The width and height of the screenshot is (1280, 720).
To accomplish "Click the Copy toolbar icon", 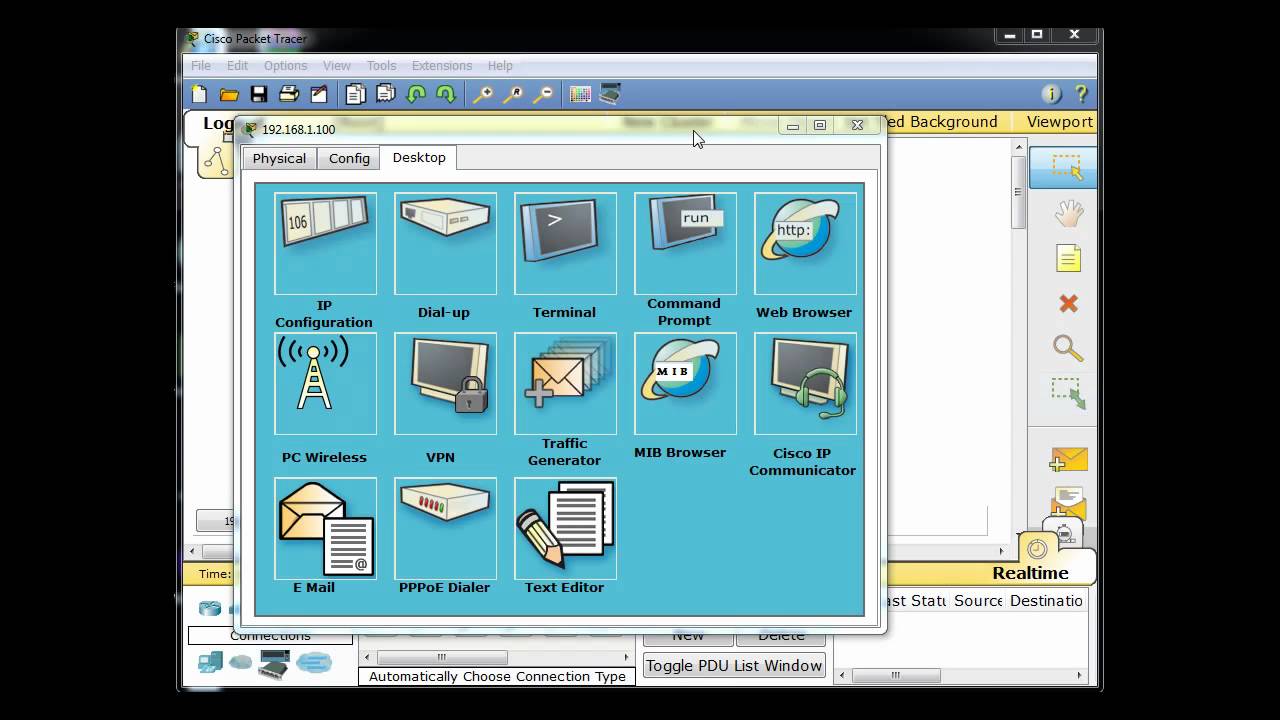I will click(355, 94).
